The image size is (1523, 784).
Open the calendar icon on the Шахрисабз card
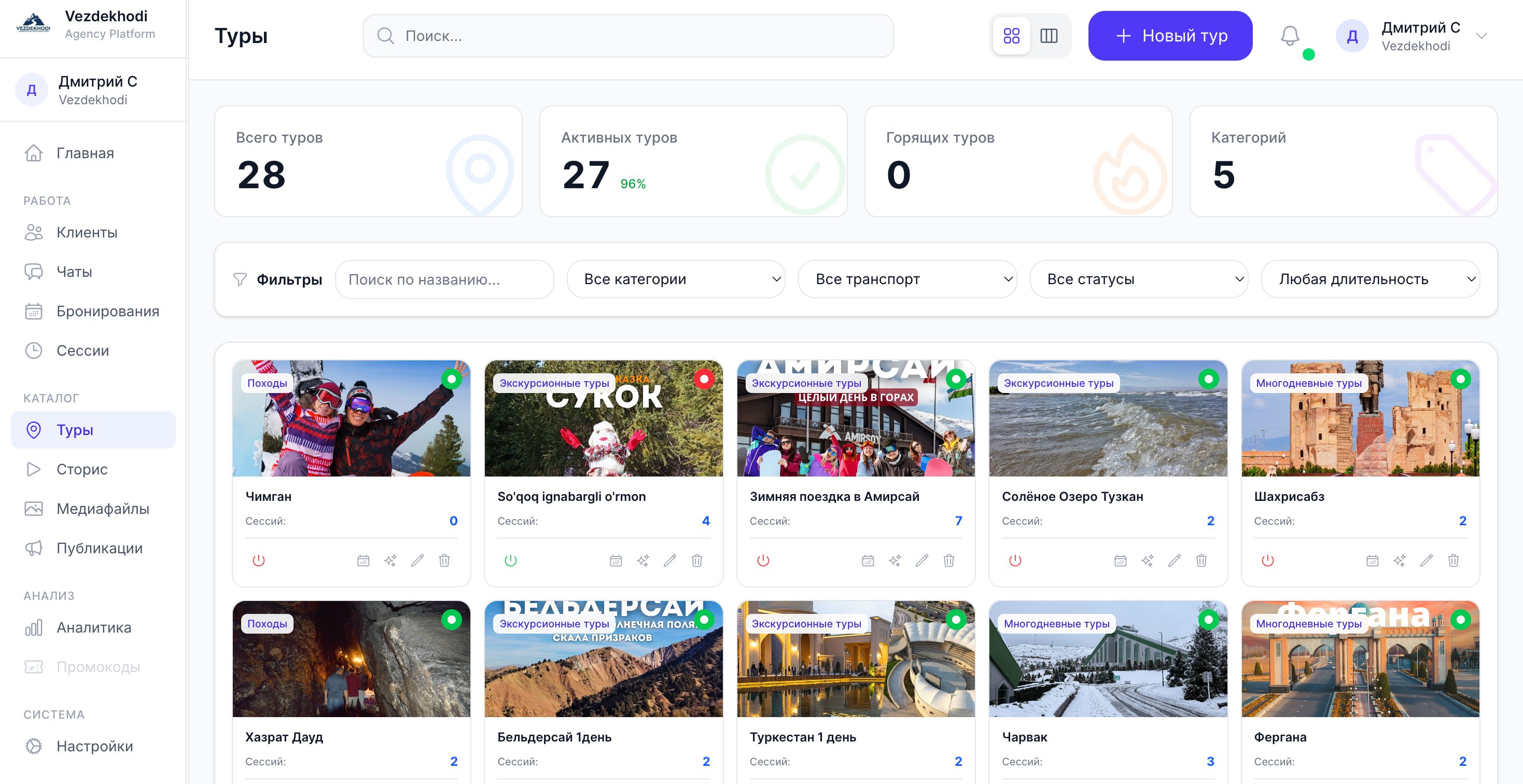pyautogui.click(x=1372, y=561)
